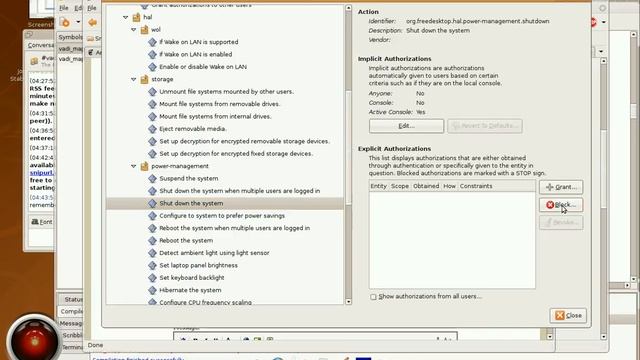640x360 pixels.
Task: Click the red HAL eye icon on desktop
Action: pos(34,340)
